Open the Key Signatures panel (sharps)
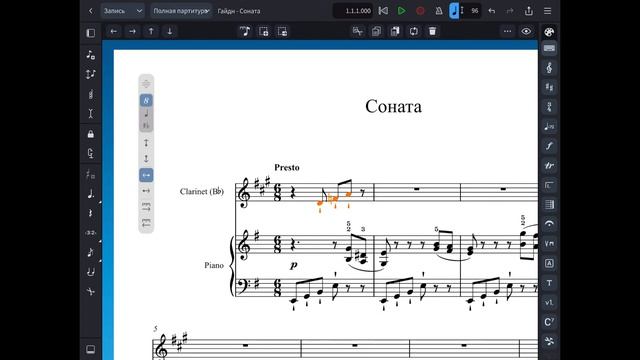This screenshot has height=360, width=640. click(x=549, y=87)
